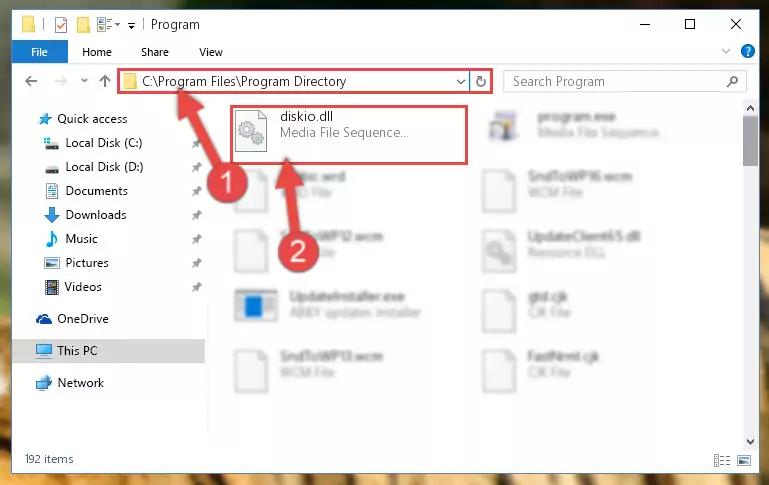Click the search magnifier icon
This screenshot has width=769, height=485.
pyautogui.click(x=732, y=81)
